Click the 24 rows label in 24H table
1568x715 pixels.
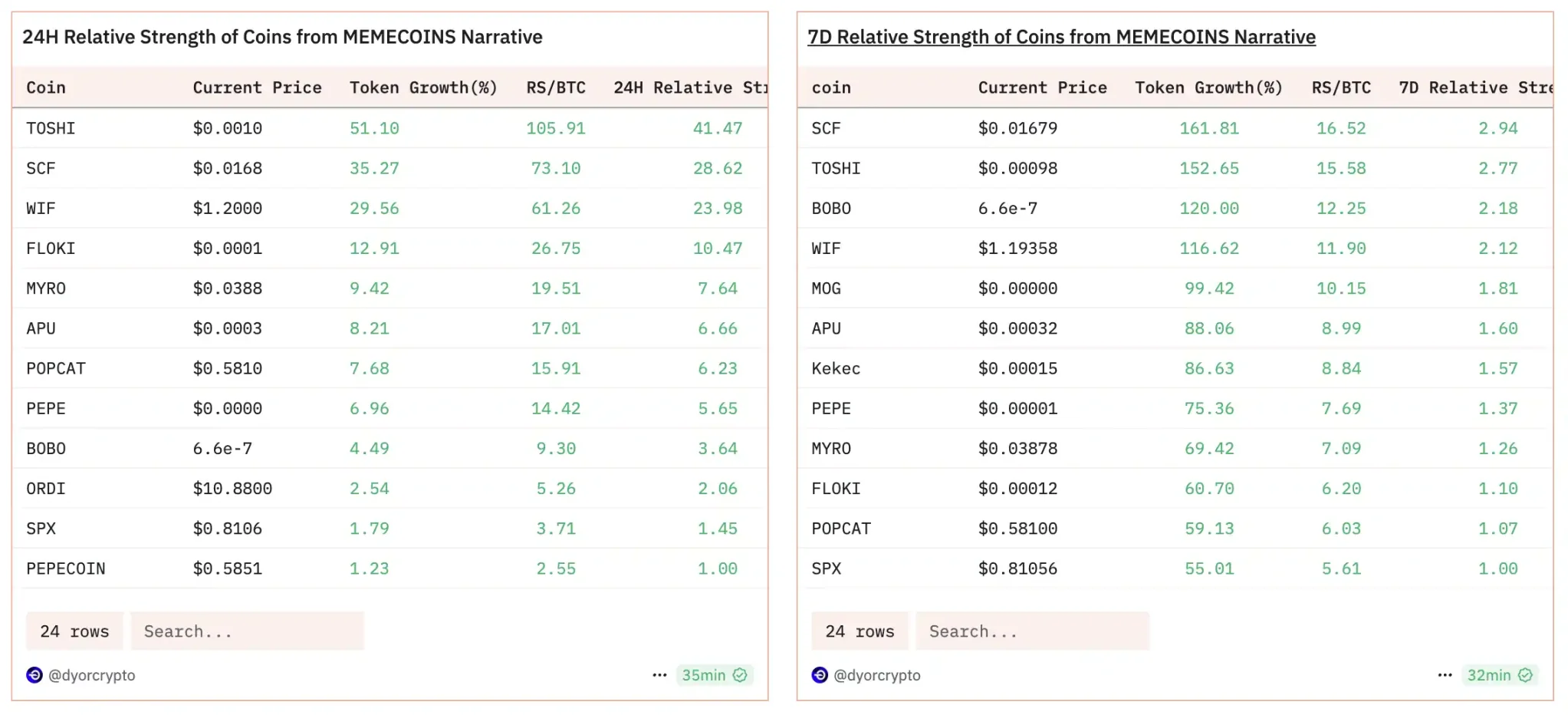[x=74, y=631]
